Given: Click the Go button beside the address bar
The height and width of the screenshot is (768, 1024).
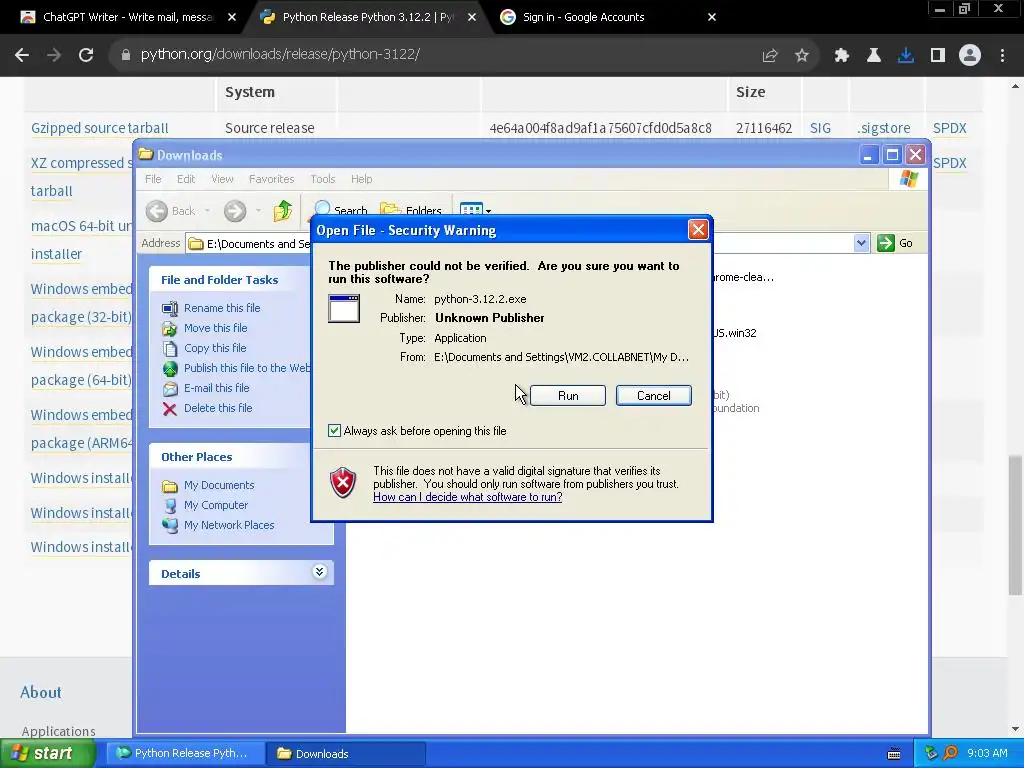Looking at the screenshot, I should pos(895,243).
